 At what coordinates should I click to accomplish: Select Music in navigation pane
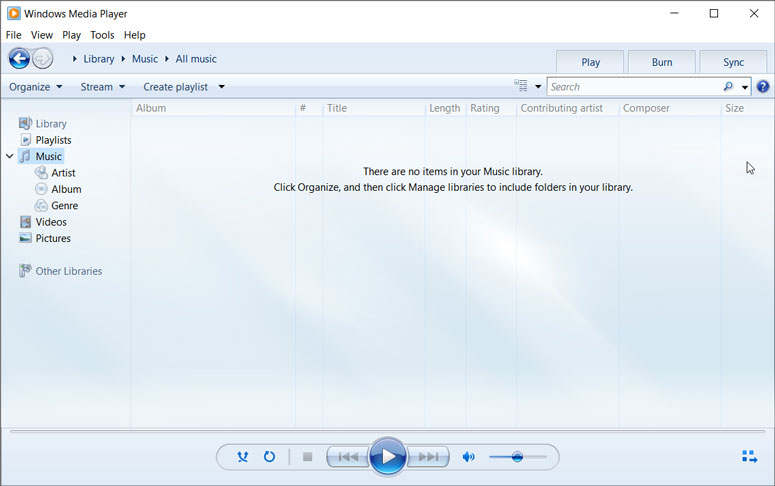[x=41, y=156]
